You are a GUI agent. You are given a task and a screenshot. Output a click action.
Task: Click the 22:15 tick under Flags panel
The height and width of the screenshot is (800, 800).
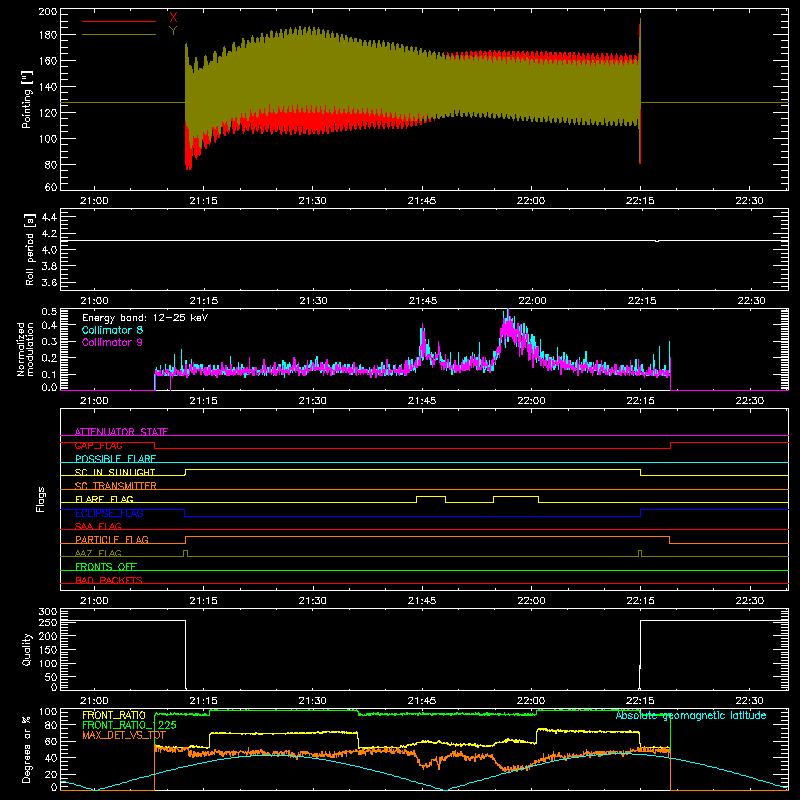pos(640,601)
